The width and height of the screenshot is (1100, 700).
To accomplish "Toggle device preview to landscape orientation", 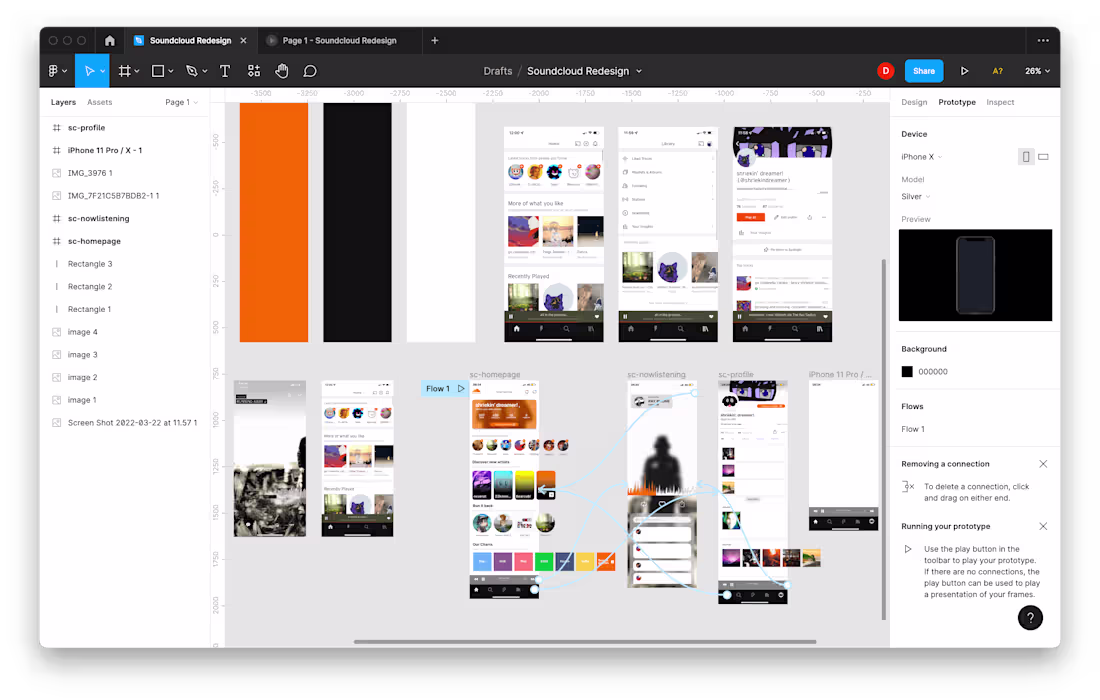I will 1042,156.
